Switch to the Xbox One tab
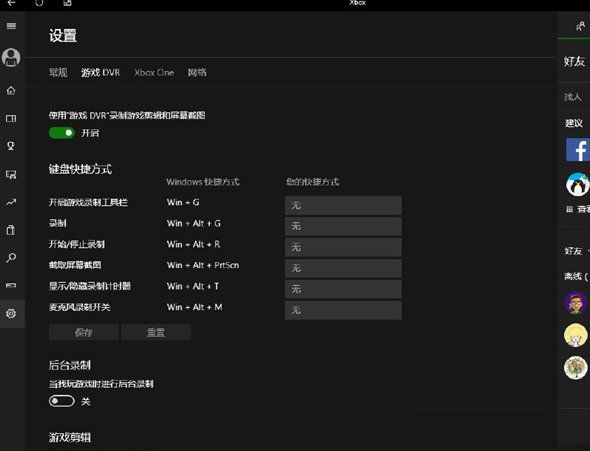The image size is (590, 451). [154, 72]
